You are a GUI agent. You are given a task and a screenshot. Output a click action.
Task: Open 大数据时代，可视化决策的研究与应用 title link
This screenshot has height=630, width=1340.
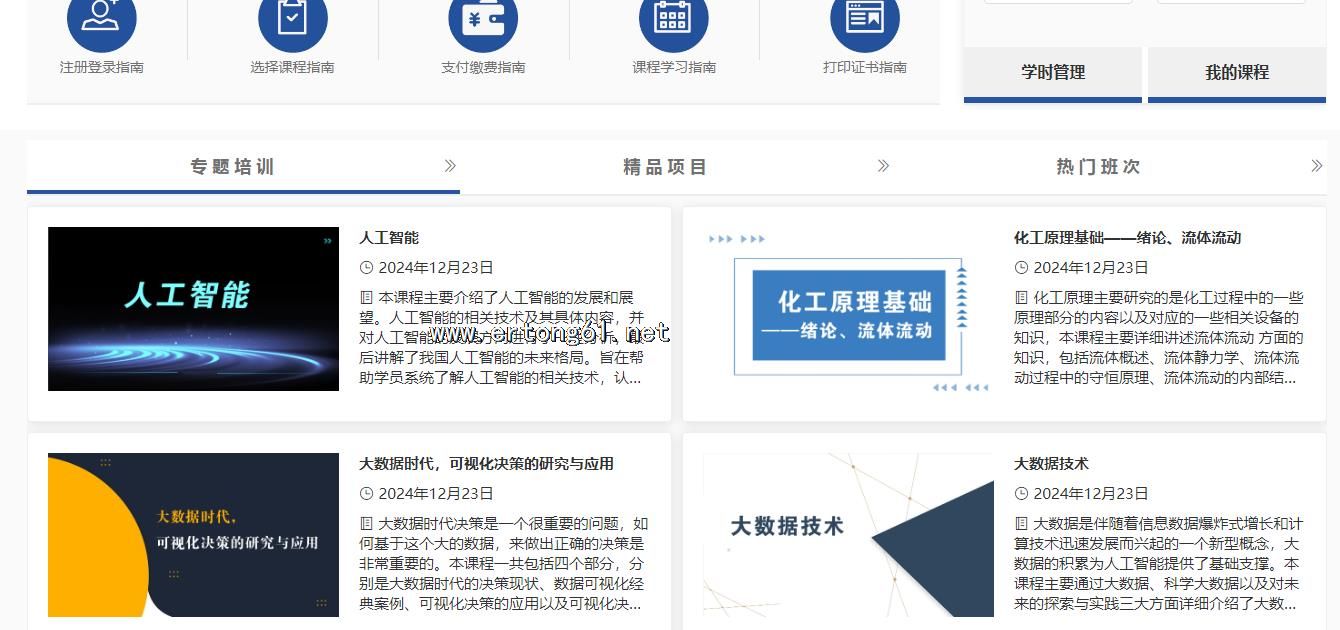486,464
